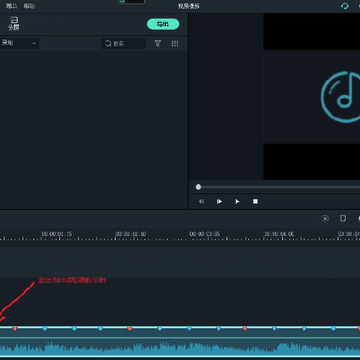Screen dimensions: 360x360
Task: Stop the preview playback
Action: [255, 201]
